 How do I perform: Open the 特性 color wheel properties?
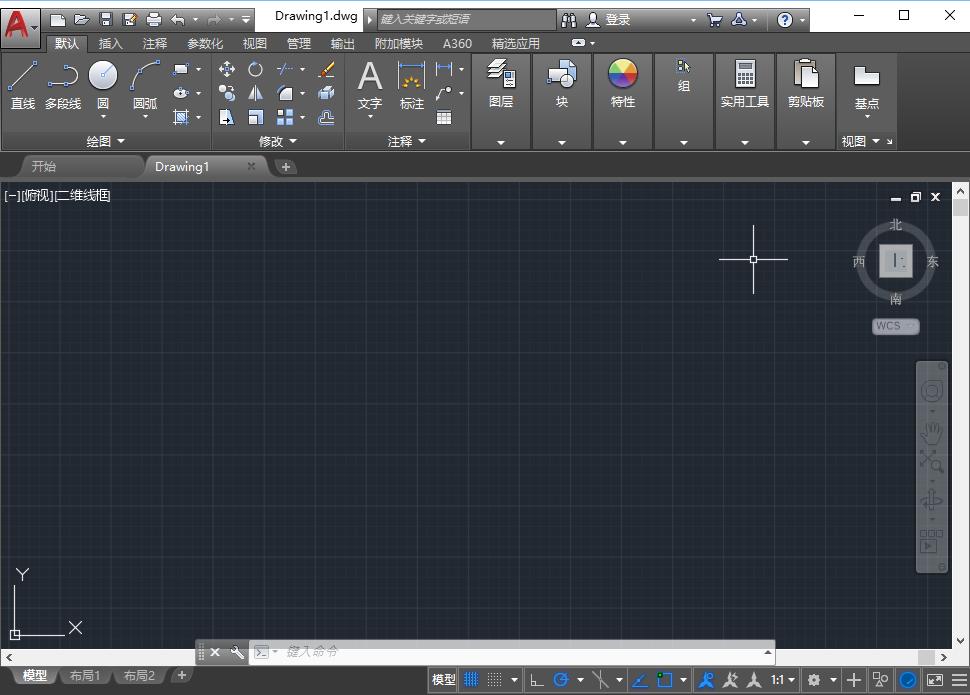623,74
